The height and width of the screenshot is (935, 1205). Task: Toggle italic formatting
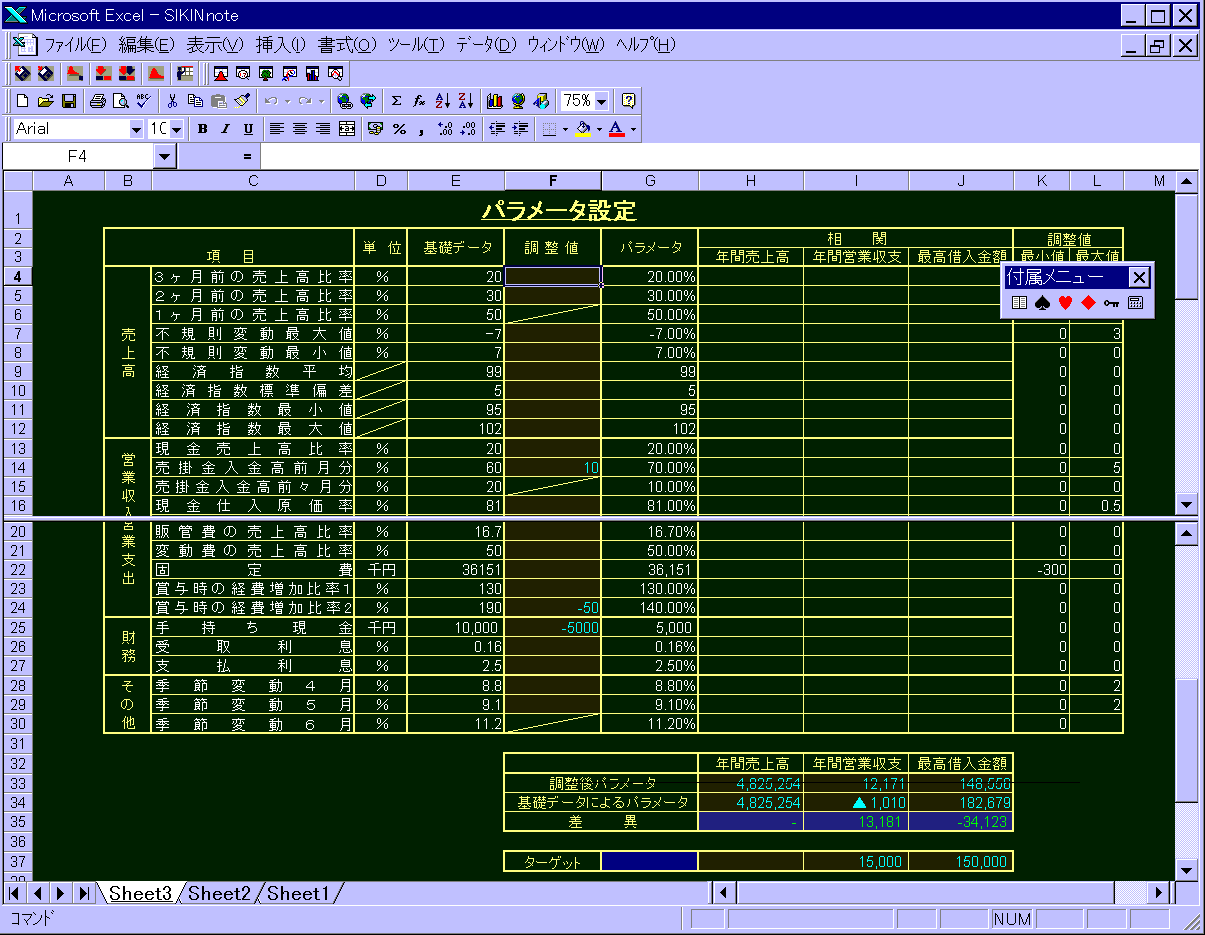pos(225,129)
